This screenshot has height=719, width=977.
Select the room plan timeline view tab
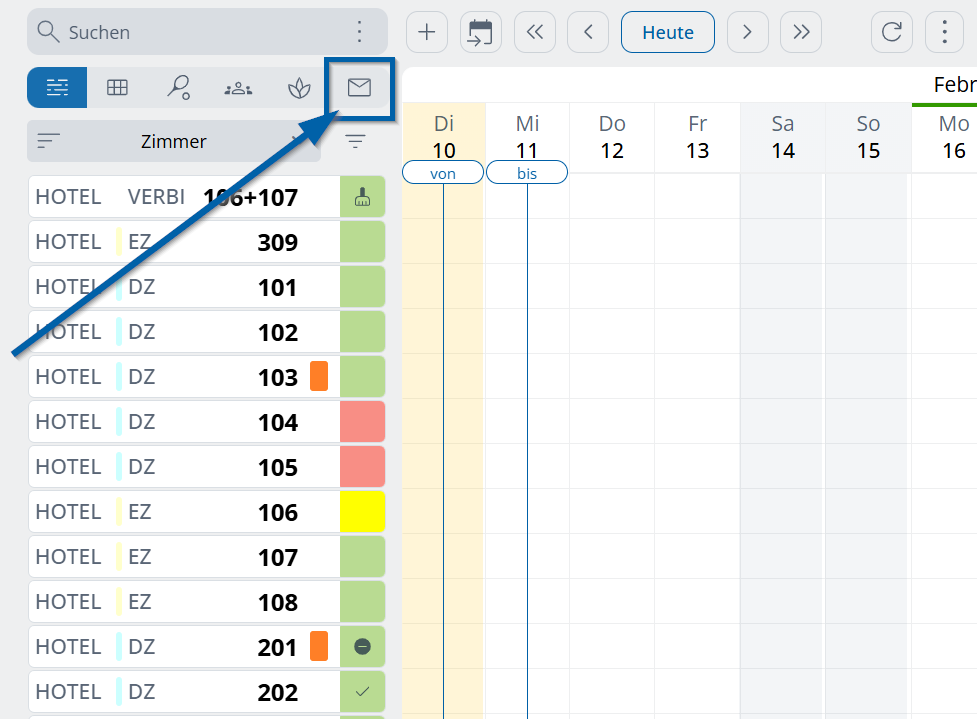(57, 88)
